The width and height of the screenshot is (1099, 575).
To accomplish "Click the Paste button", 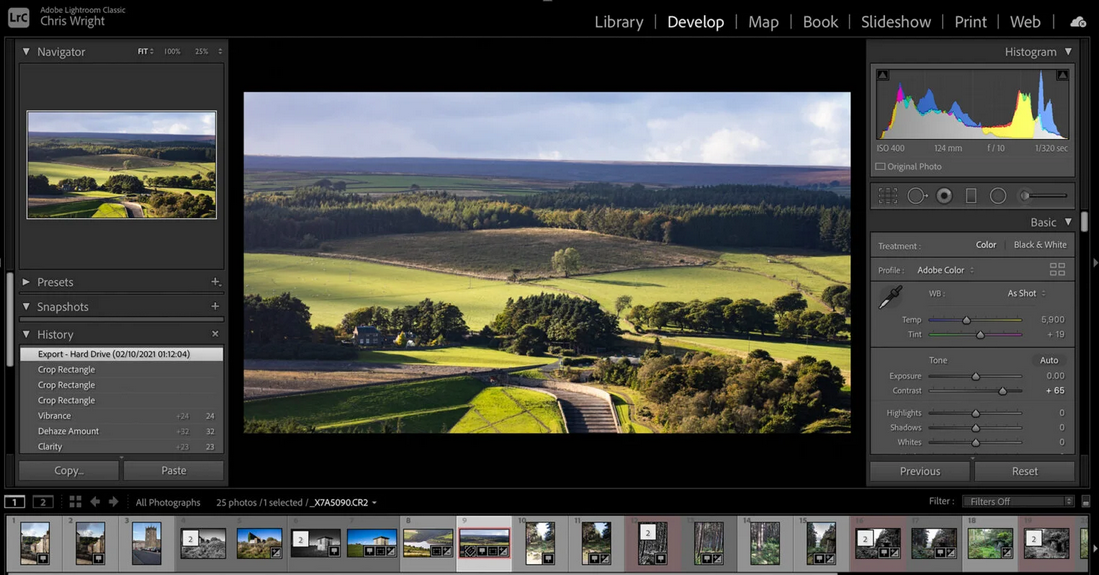I will pyautogui.click(x=174, y=471).
